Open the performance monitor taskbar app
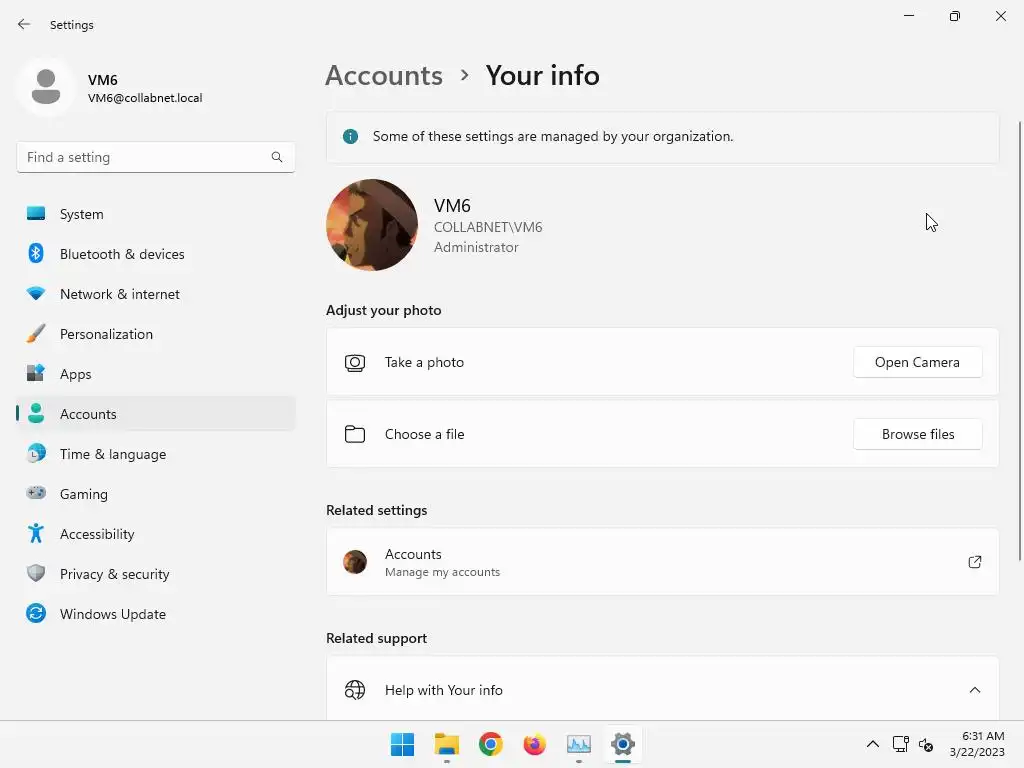The height and width of the screenshot is (768, 1024). pos(579,744)
